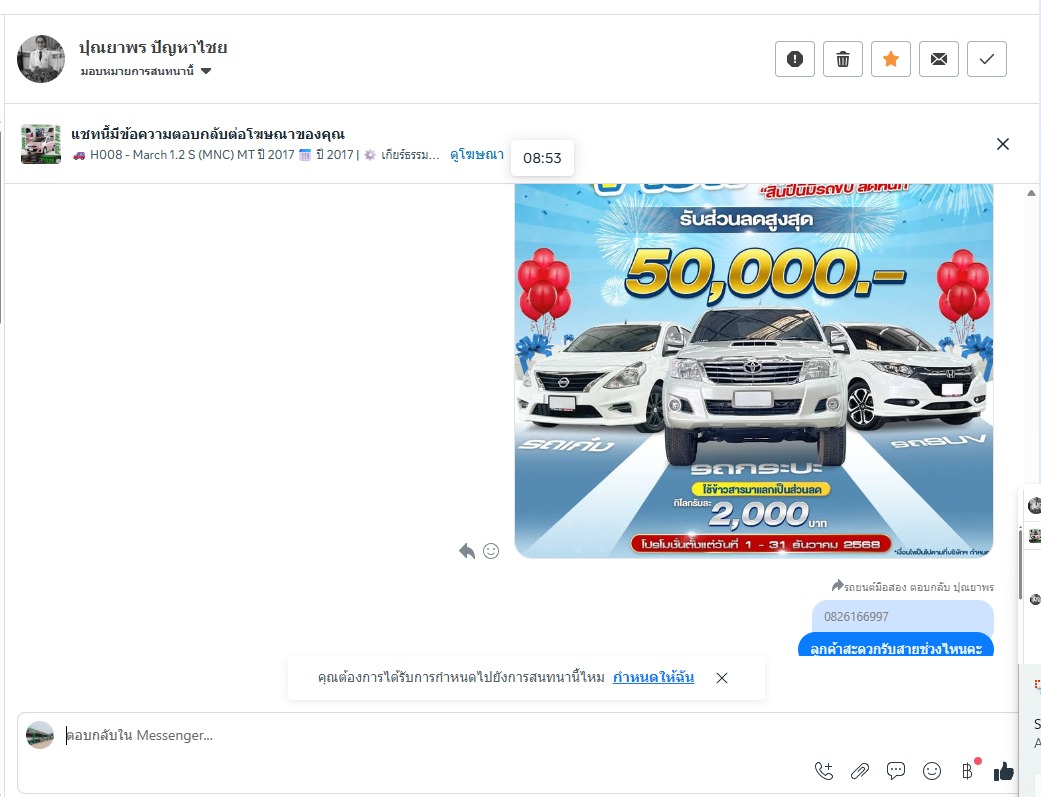Click the phone call request icon
This screenshot has height=797, width=1041.
[x=824, y=770]
